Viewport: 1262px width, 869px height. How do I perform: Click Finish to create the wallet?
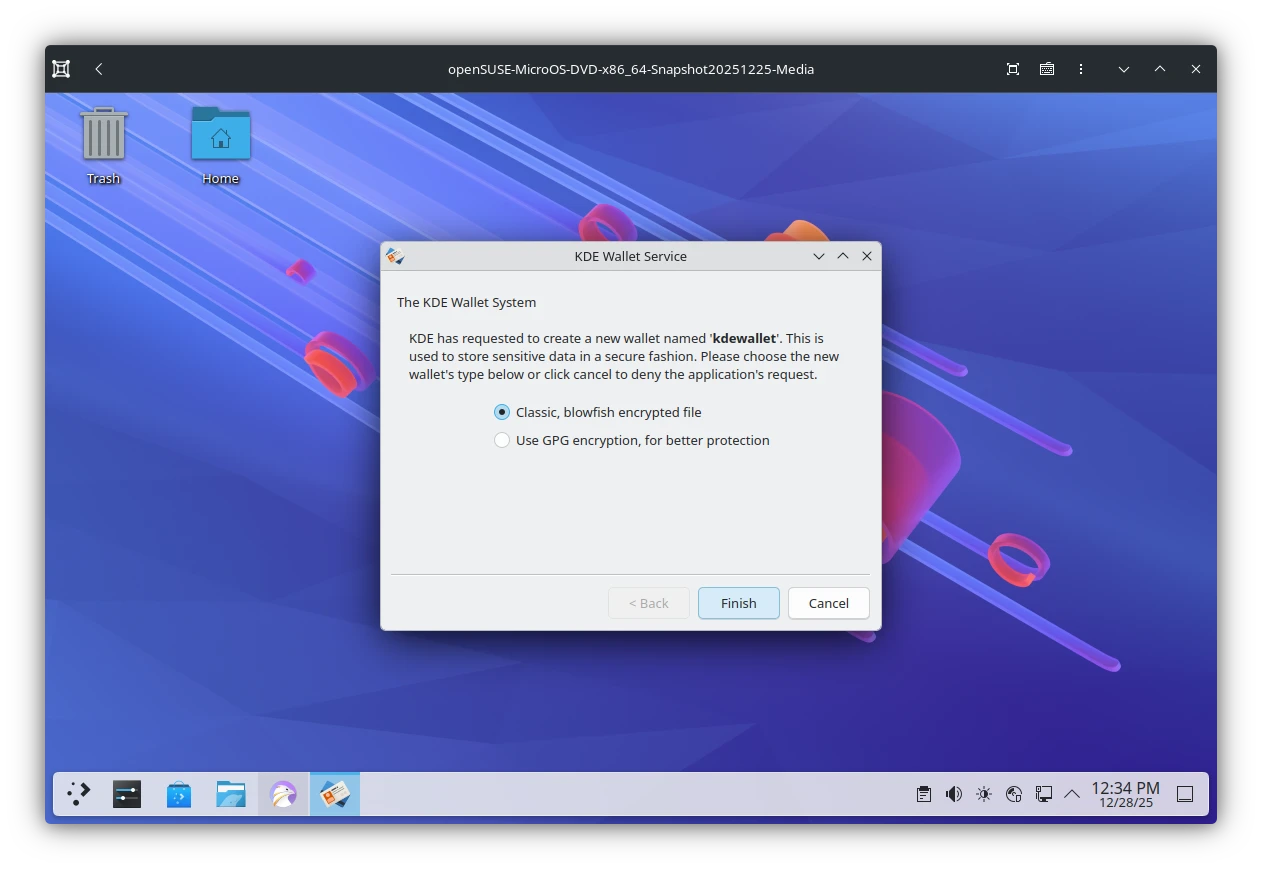click(738, 603)
